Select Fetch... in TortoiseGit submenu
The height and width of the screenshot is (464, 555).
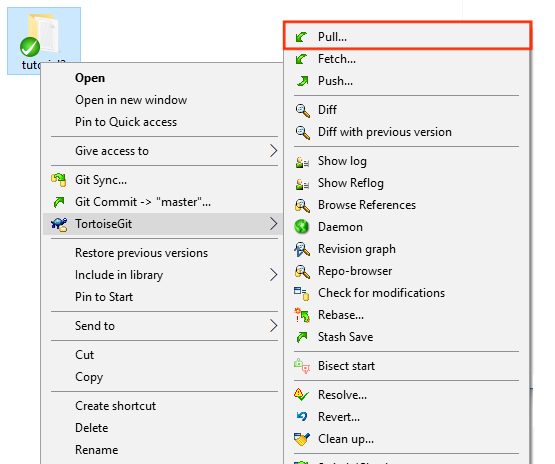coord(408,59)
